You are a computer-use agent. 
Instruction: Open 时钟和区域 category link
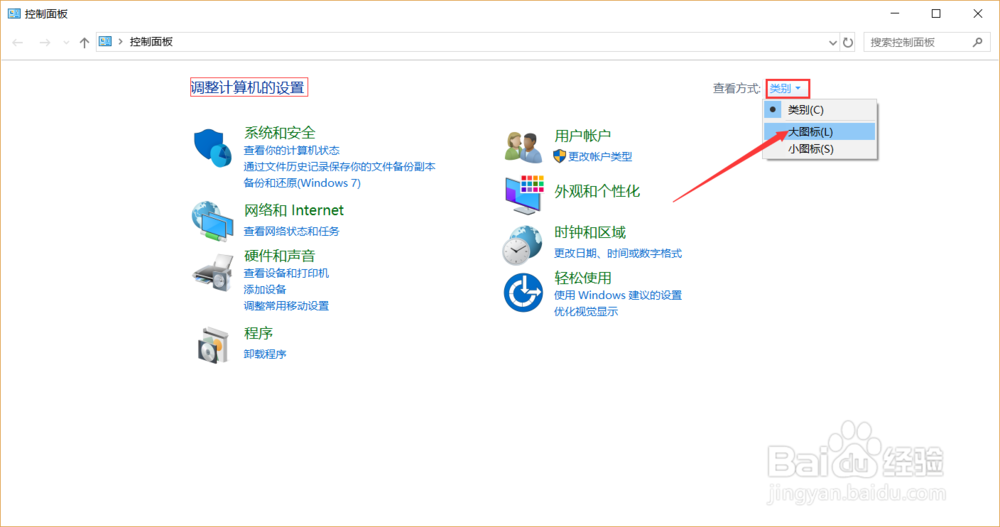(590, 232)
